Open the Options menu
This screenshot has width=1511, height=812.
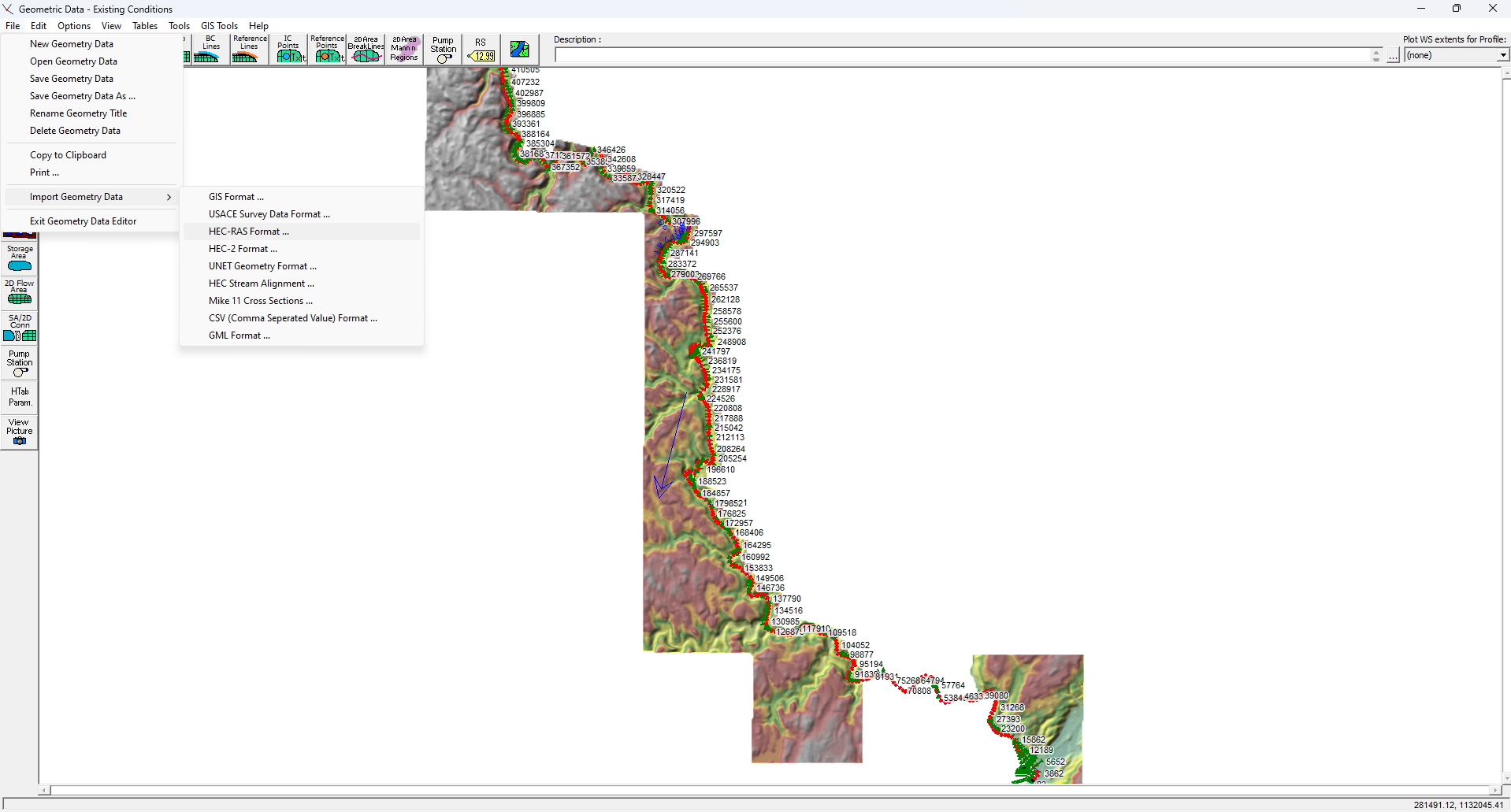(x=74, y=26)
